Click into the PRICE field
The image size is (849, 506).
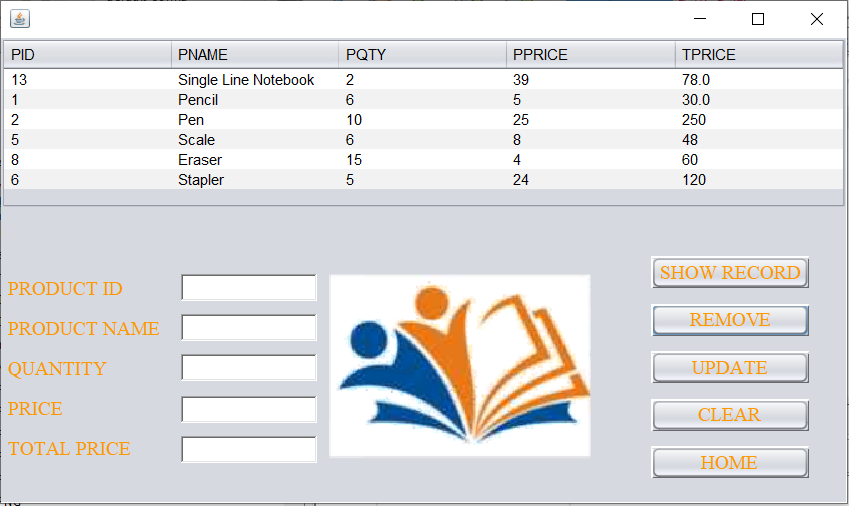[249, 409]
